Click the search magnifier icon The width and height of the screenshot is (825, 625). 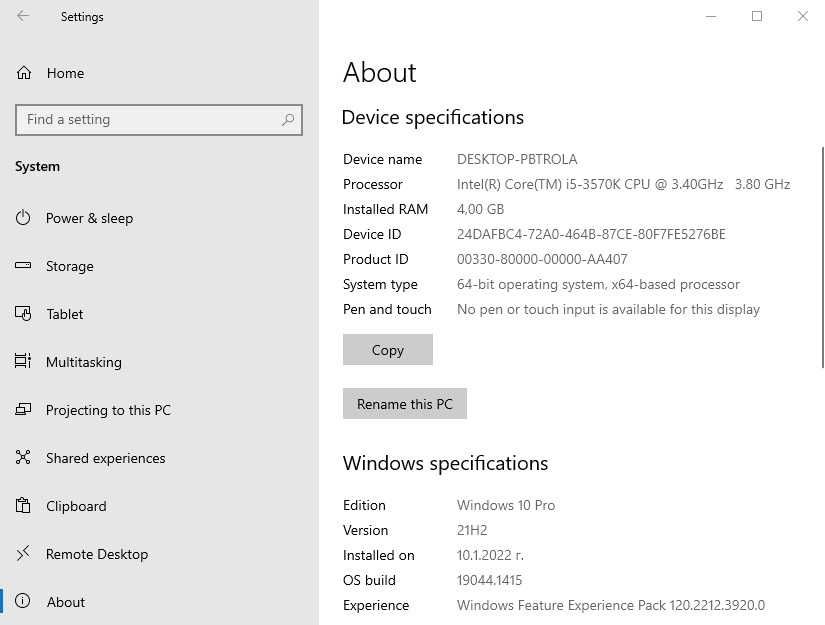point(288,120)
